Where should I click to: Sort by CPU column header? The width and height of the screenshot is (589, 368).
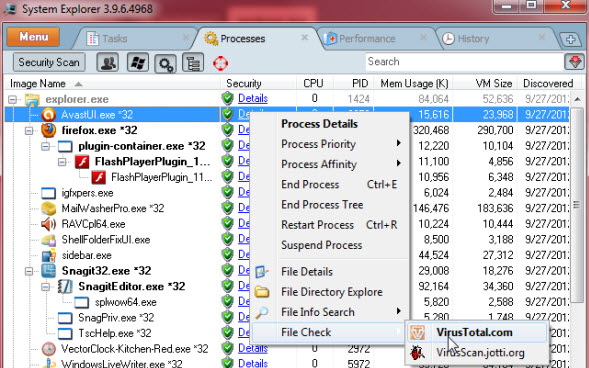313,83
